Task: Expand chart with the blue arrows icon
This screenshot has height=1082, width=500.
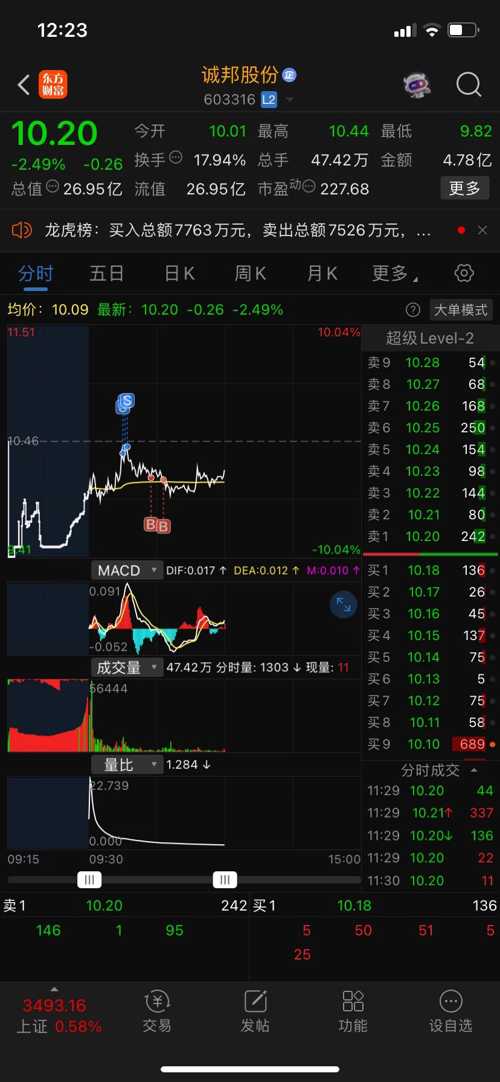Action: pos(343,605)
